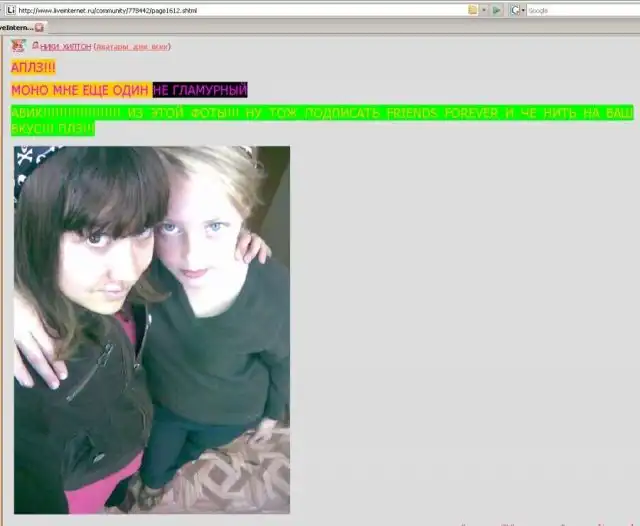Click the green-highlighted FRIENDS FOREVER text

click(x=437, y=113)
